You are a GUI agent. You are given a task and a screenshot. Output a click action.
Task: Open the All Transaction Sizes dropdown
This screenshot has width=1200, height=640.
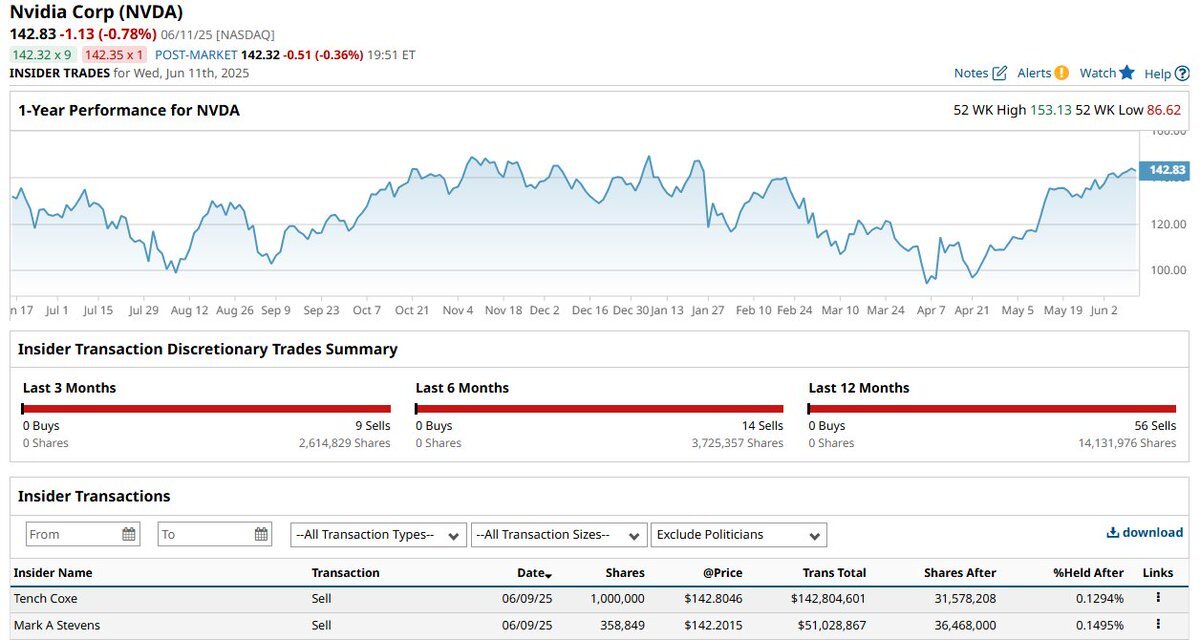pos(559,534)
